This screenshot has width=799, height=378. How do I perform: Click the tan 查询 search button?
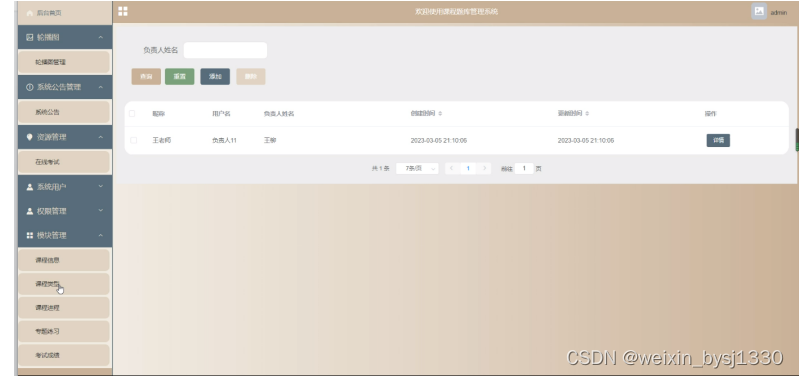click(146, 76)
